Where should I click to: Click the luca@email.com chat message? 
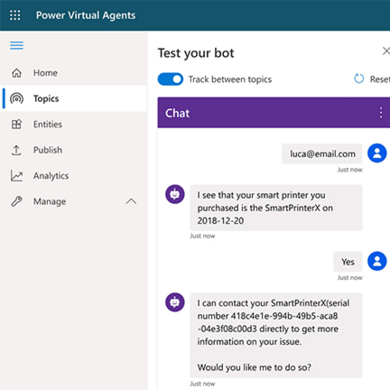(322, 154)
